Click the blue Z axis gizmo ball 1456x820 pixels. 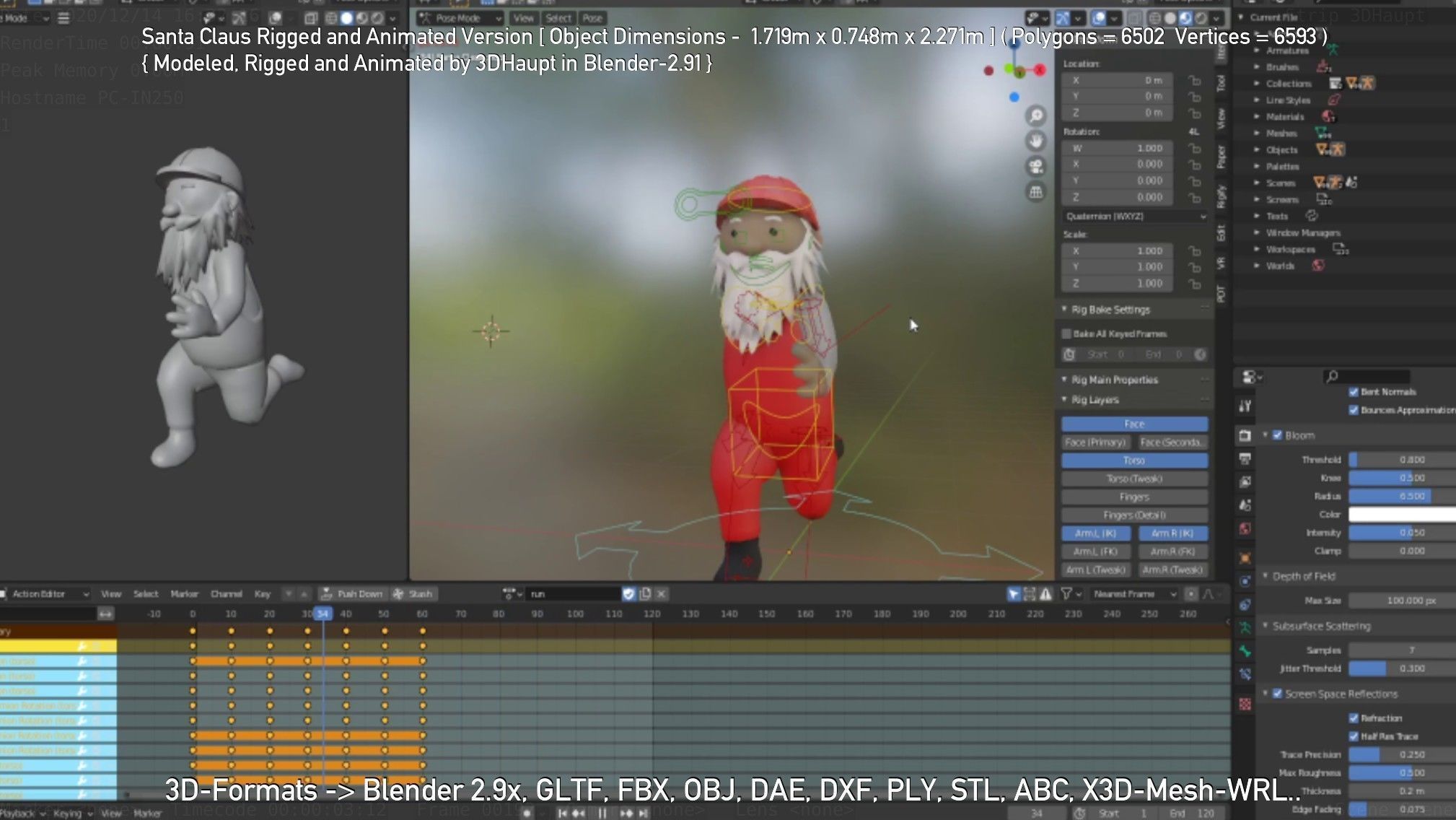tap(1014, 97)
